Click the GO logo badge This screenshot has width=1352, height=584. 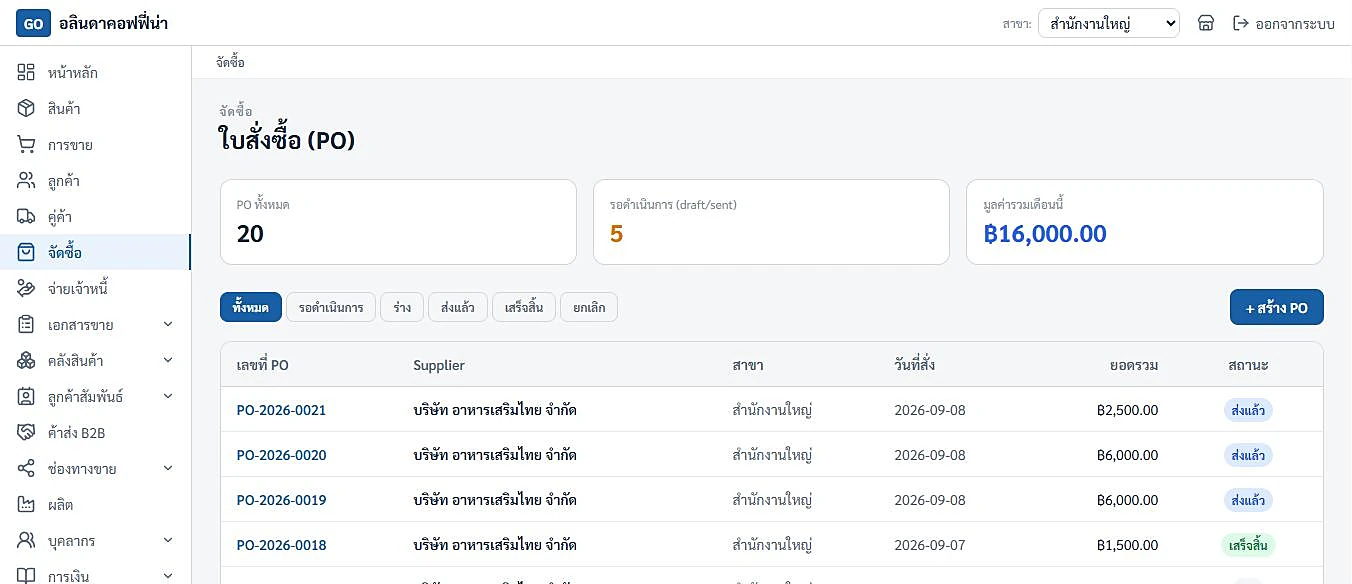click(x=33, y=23)
